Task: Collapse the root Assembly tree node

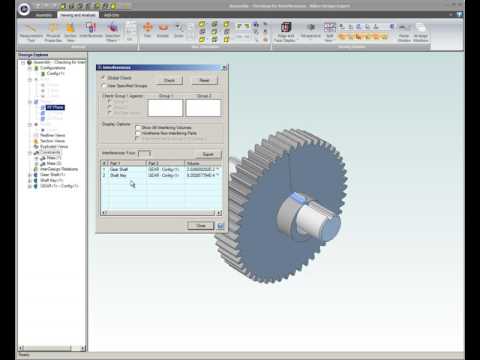Action: click(x=23, y=62)
